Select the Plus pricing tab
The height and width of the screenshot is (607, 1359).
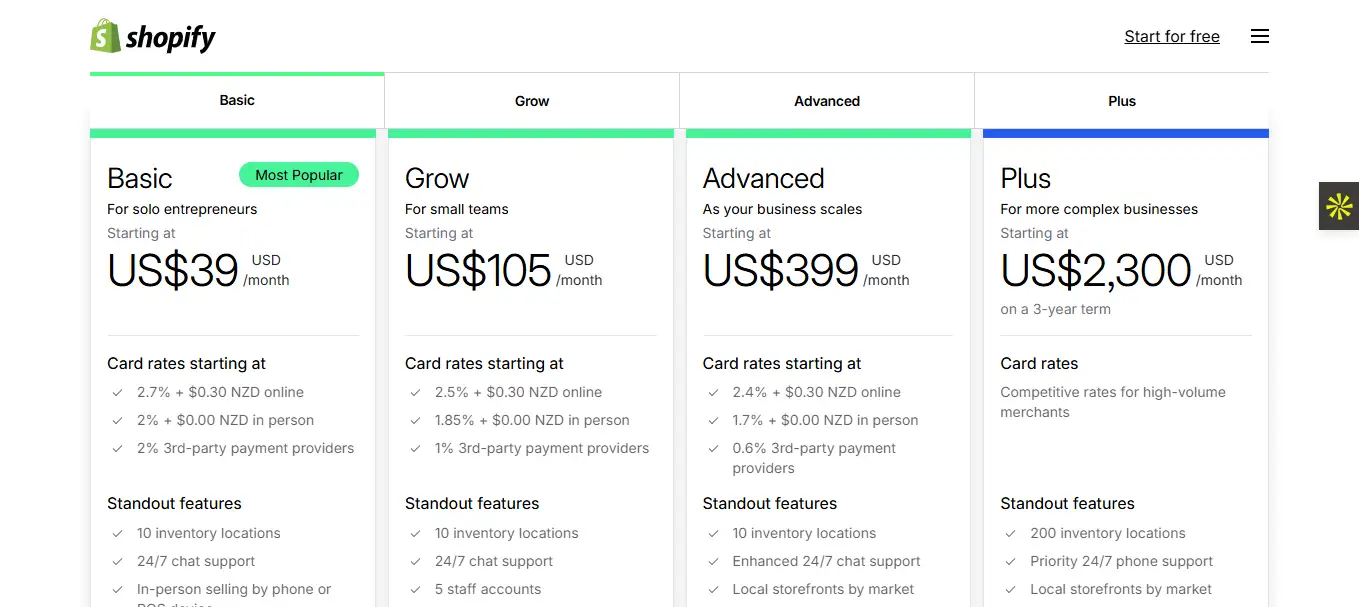tap(1121, 100)
